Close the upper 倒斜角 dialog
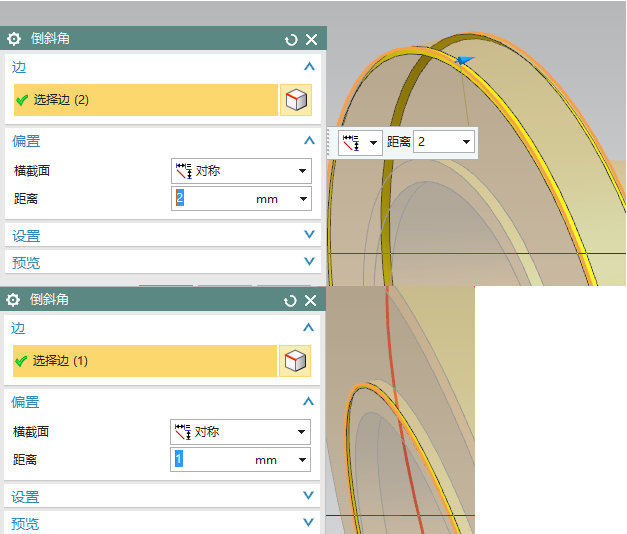This screenshot has height=534, width=627. (311, 39)
